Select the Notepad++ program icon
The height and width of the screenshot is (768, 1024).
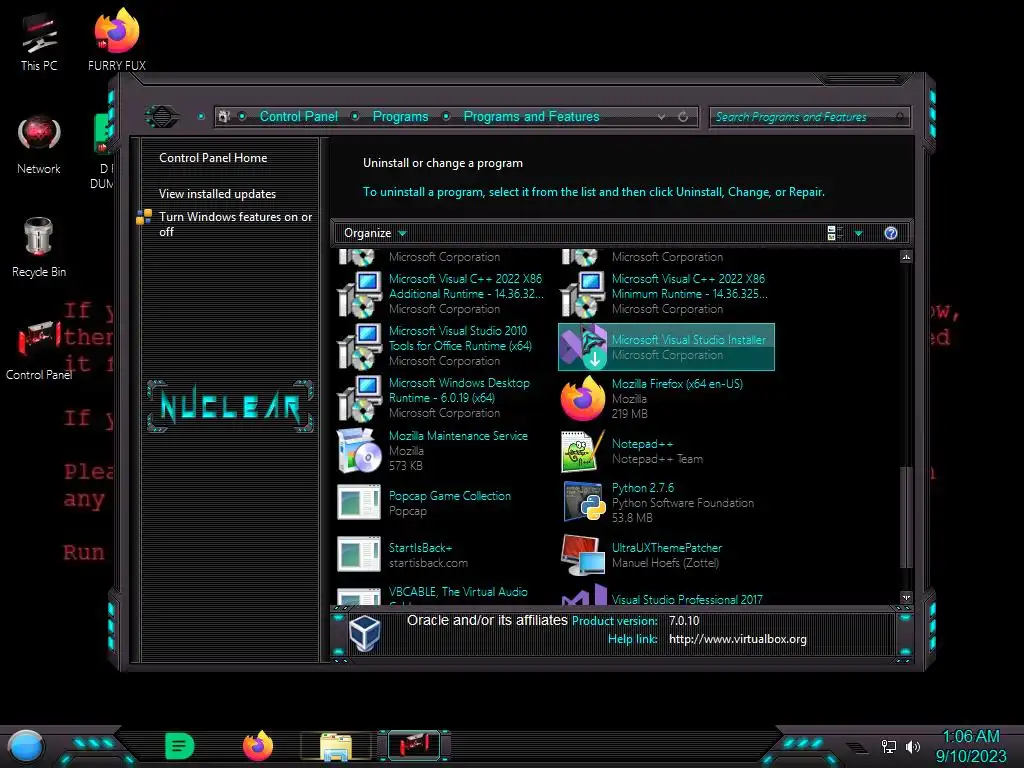click(x=583, y=451)
